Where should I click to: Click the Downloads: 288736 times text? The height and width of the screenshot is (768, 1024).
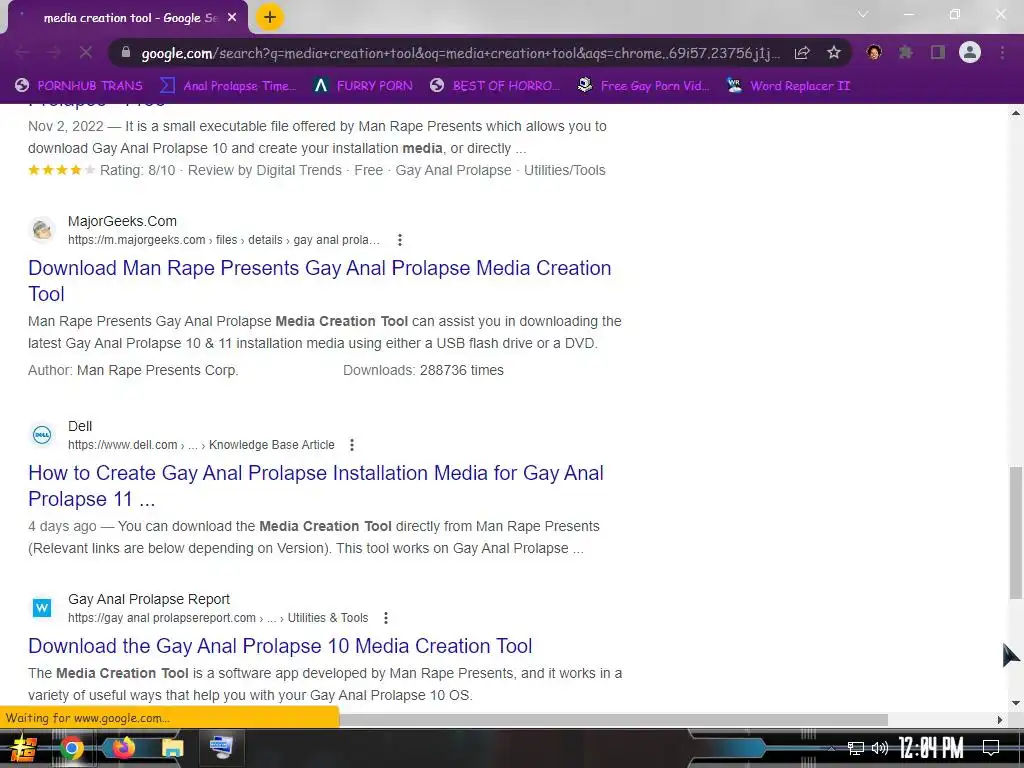click(423, 370)
